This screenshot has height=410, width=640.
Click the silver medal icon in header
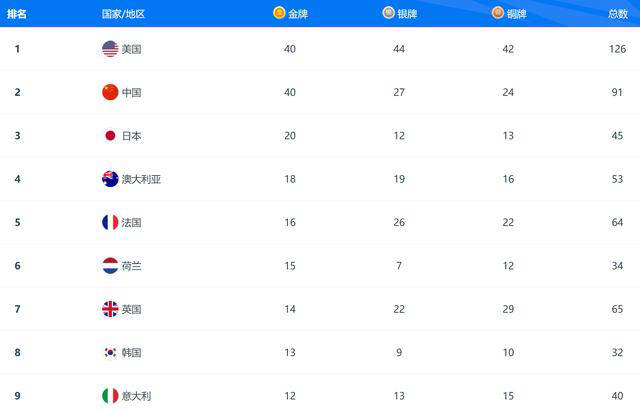(389, 13)
